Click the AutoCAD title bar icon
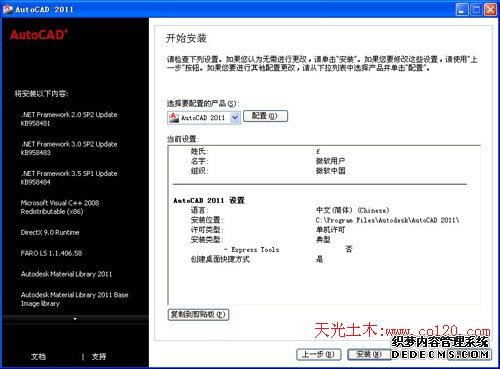This screenshot has height=369, width=500. click(x=8, y=9)
